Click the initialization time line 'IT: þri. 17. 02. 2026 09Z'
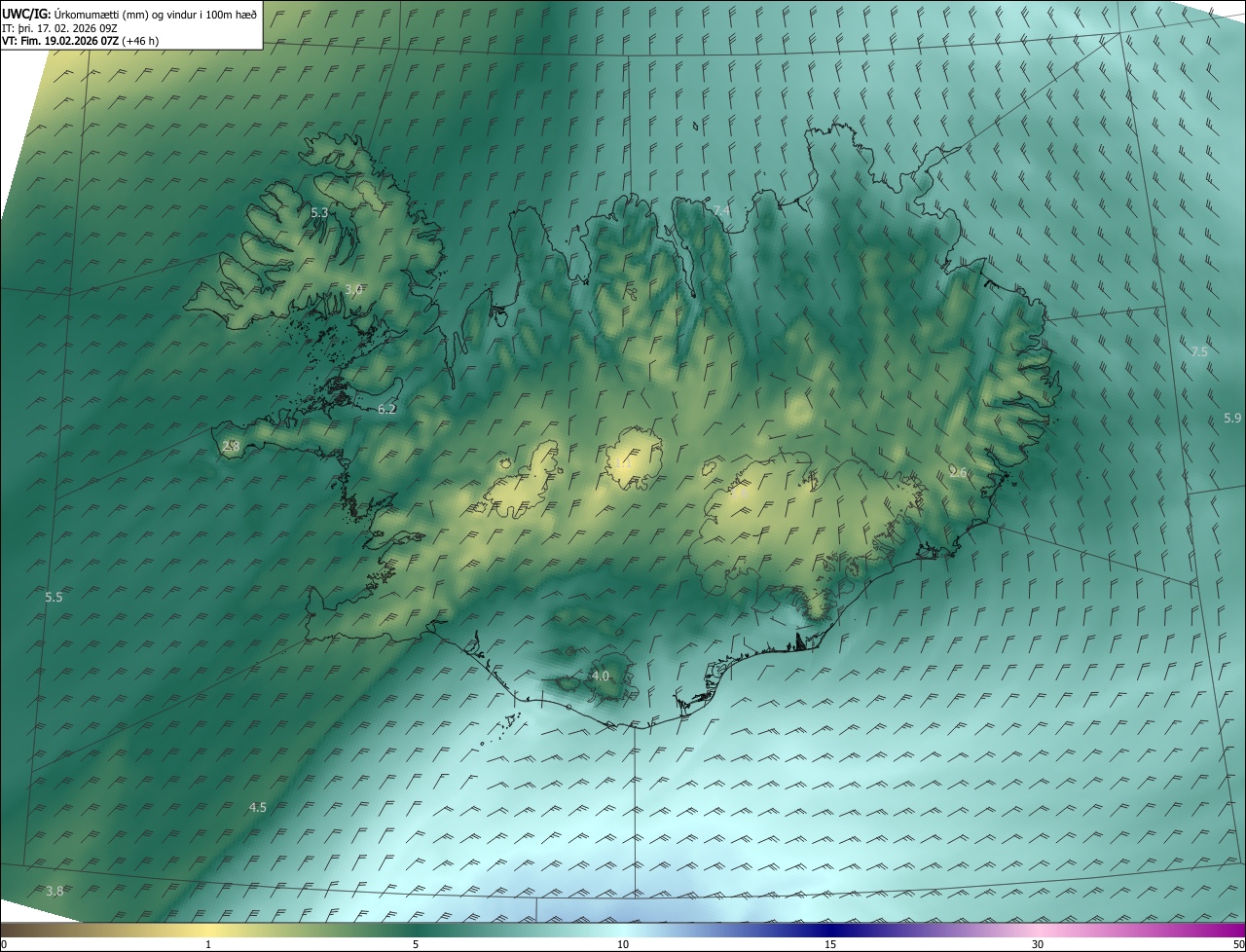This screenshot has width=1246, height=952. [59, 28]
